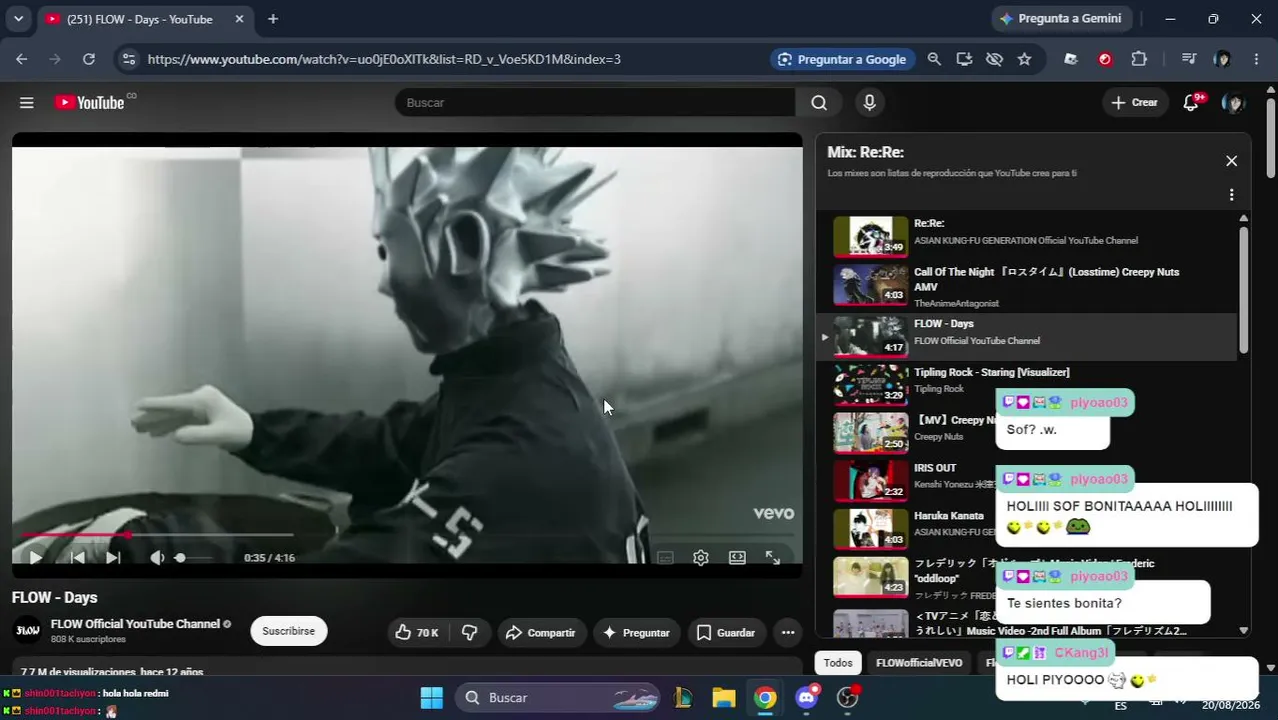Seek on the video progress bar

(x=407, y=535)
